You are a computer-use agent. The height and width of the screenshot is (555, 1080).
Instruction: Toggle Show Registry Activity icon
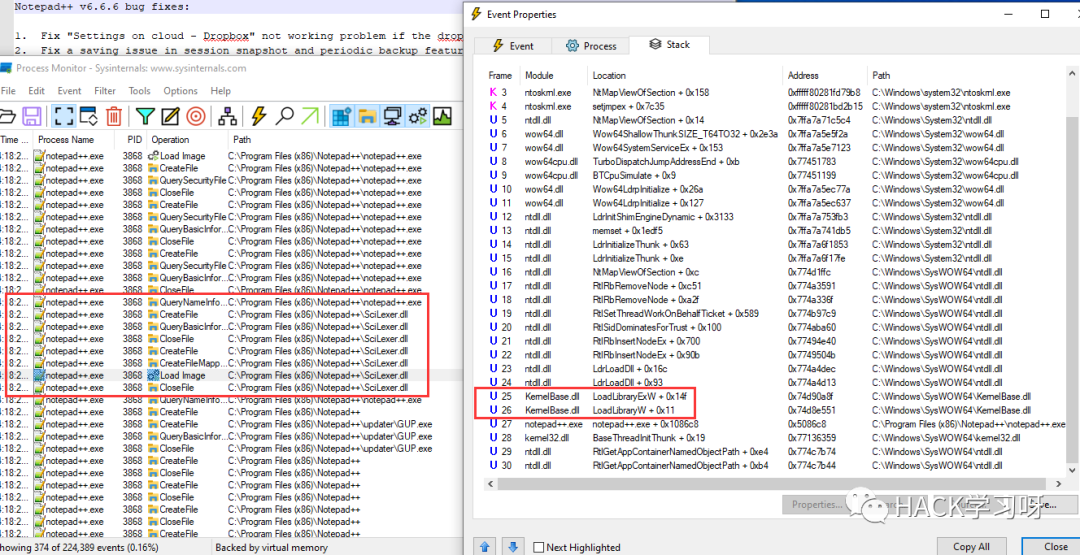click(341, 116)
